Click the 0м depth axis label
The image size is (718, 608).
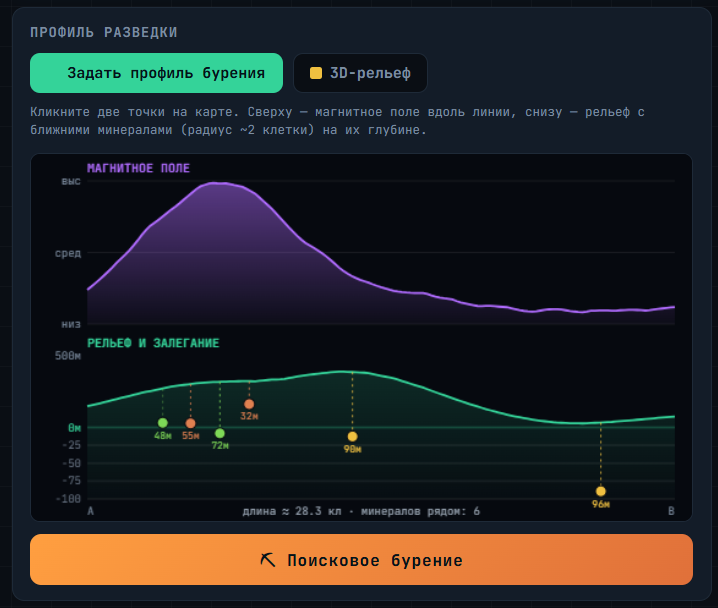[x=75, y=428]
